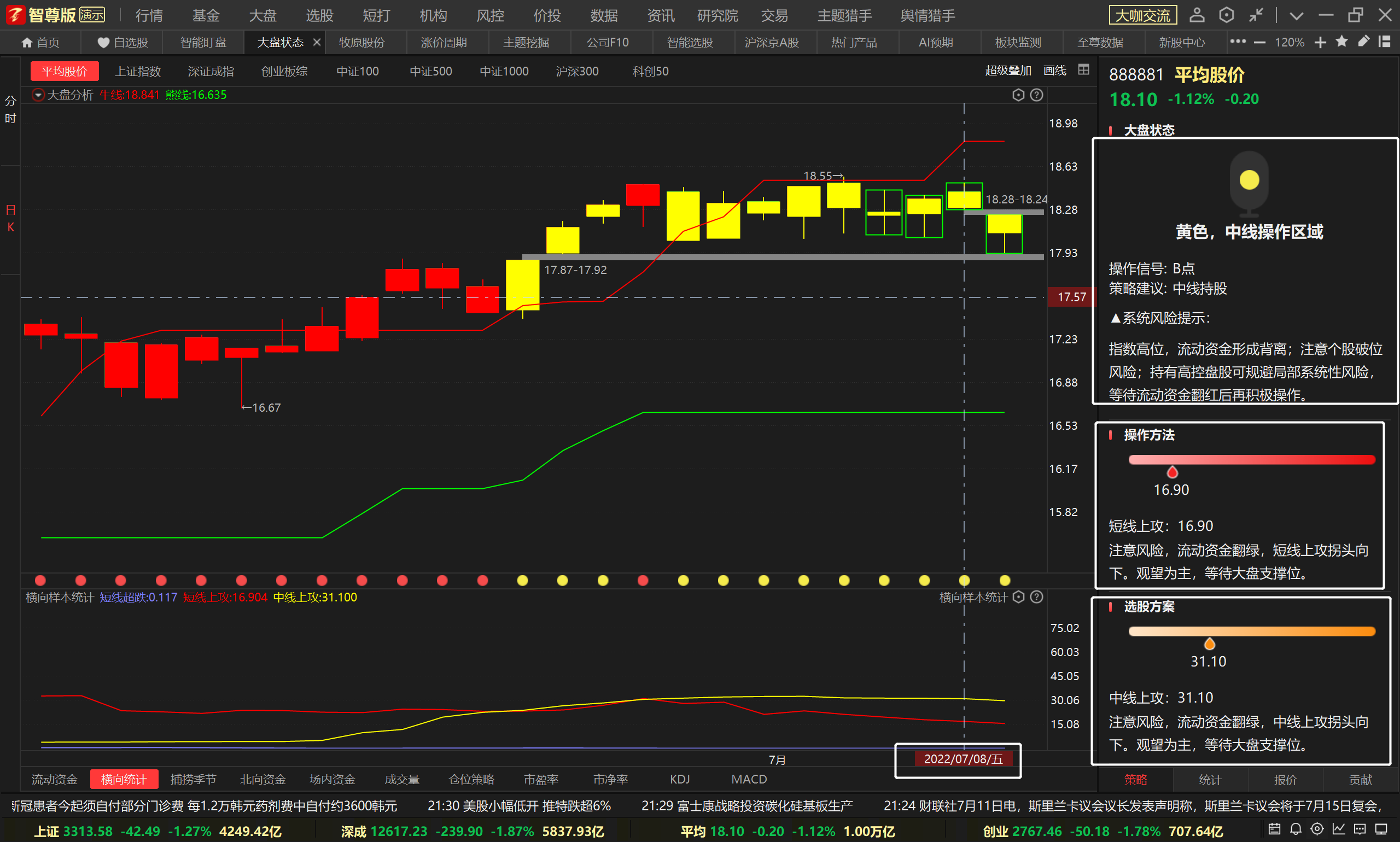
Task: Open the 横向样本统计 settings hexagon icon
Action: pyautogui.click(x=1018, y=597)
